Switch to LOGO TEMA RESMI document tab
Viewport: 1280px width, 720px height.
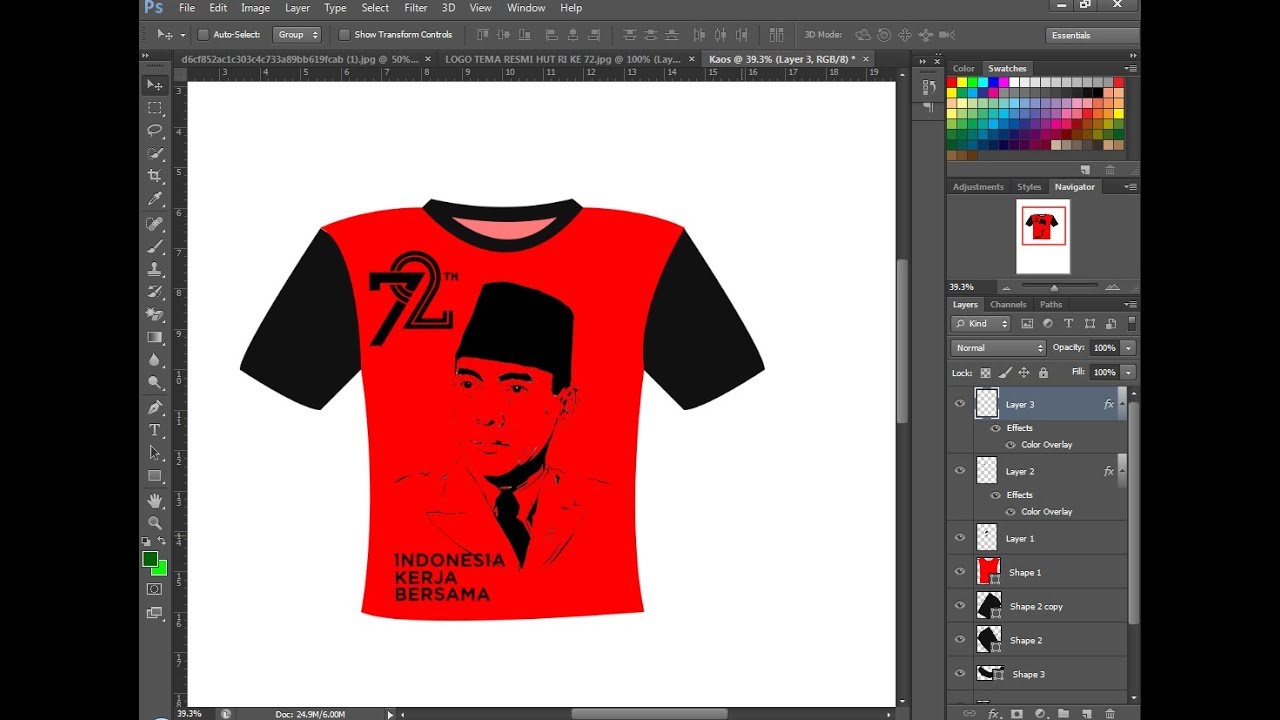562,59
